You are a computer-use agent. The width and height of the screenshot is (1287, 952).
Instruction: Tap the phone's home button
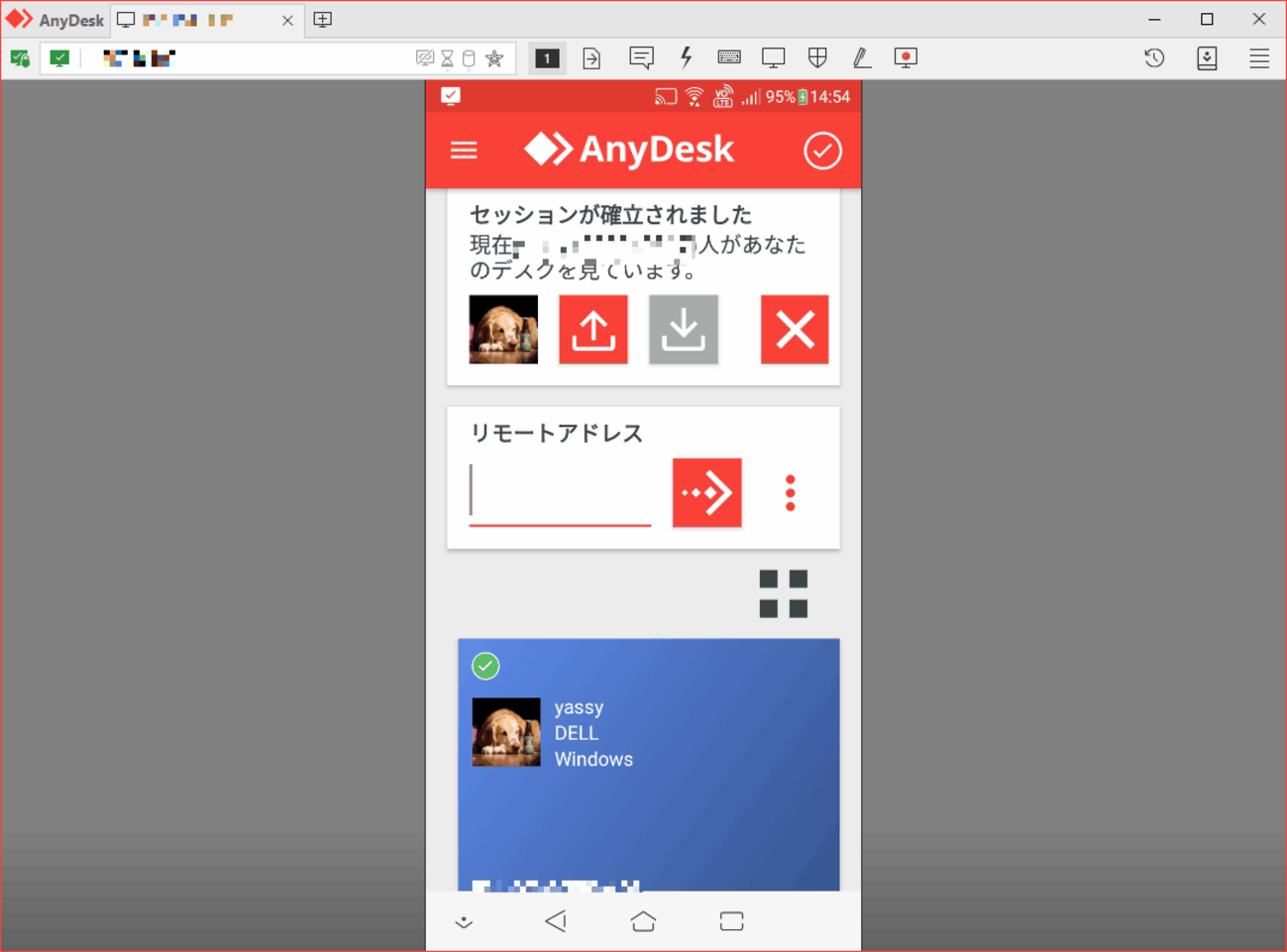point(643,921)
